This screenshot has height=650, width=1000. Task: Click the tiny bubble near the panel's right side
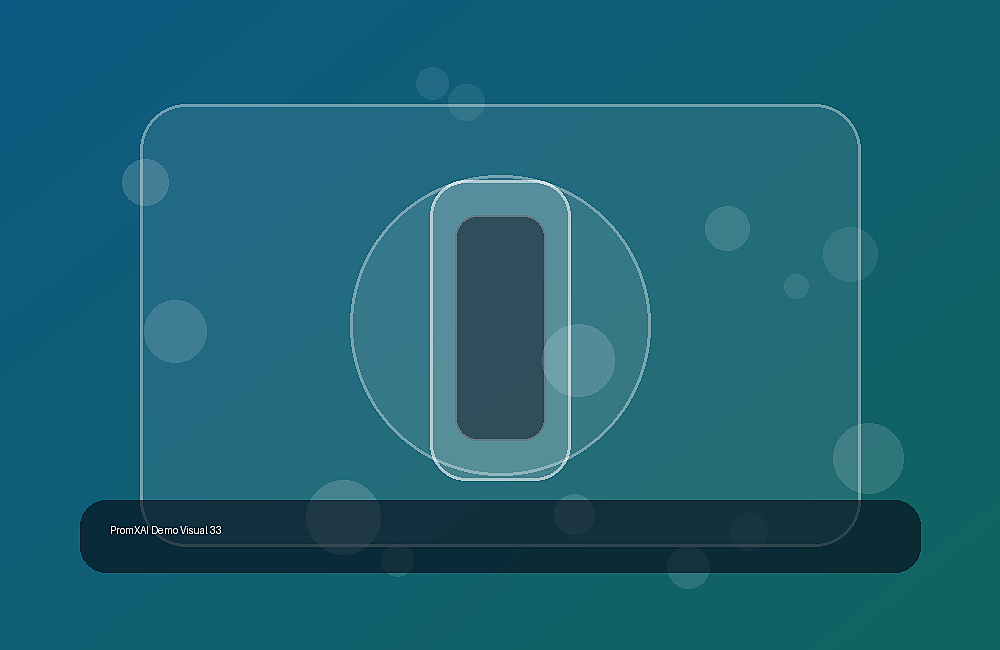(796, 286)
